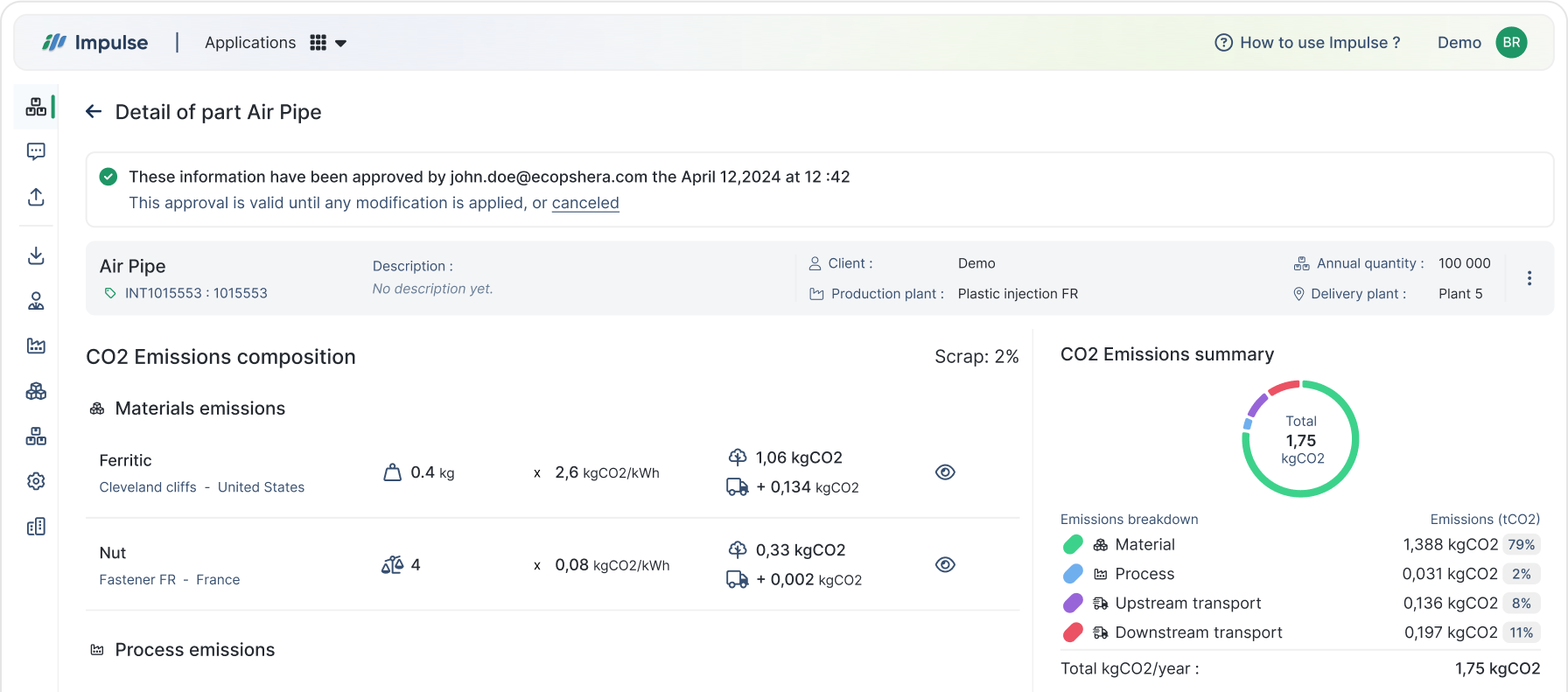This screenshot has width=1568, height=692.
Task: Click the back arrow beside Detail of part
Action: point(94,112)
